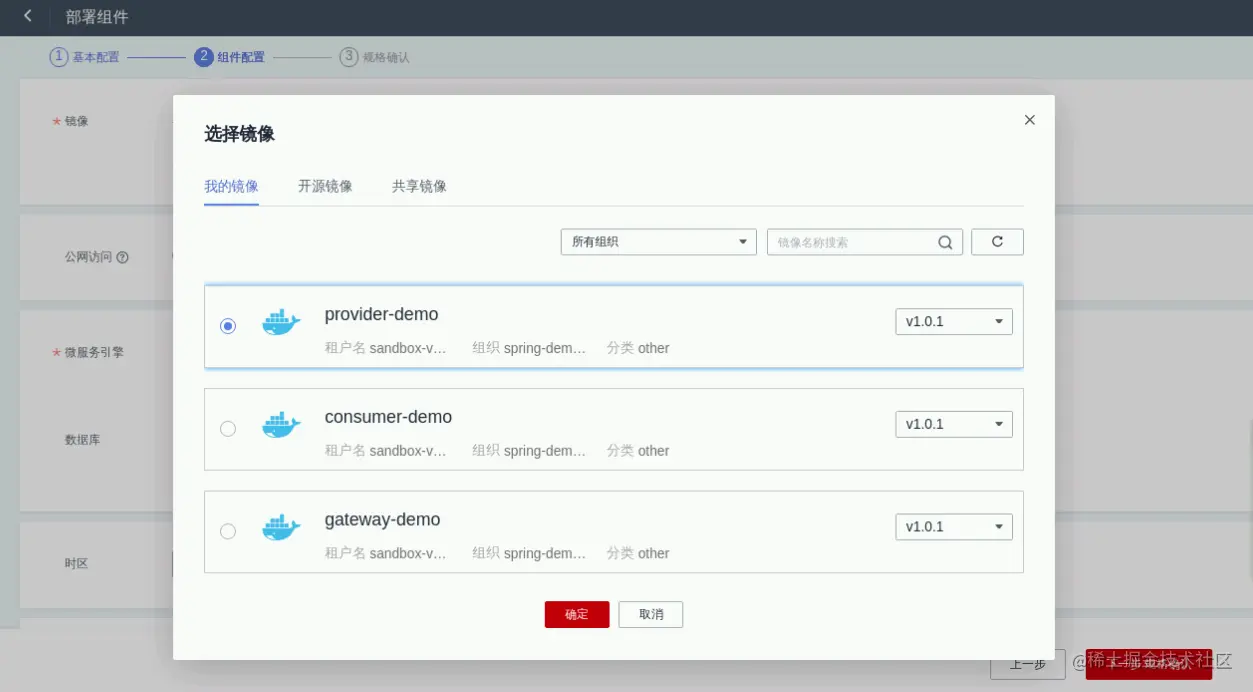Click step 2 组件配置 in the wizard
This screenshot has width=1253, height=692.
pyautogui.click(x=230, y=57)
